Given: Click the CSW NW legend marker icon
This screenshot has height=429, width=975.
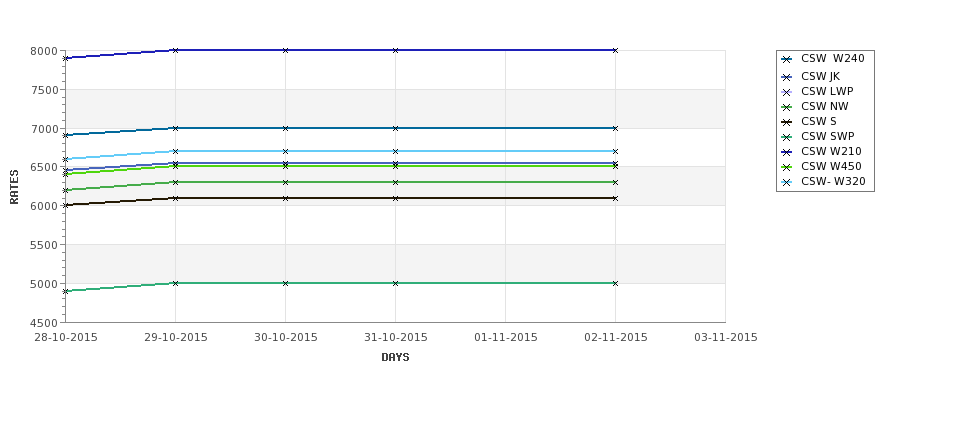Looking at the screenshot, I should (787, 108).
